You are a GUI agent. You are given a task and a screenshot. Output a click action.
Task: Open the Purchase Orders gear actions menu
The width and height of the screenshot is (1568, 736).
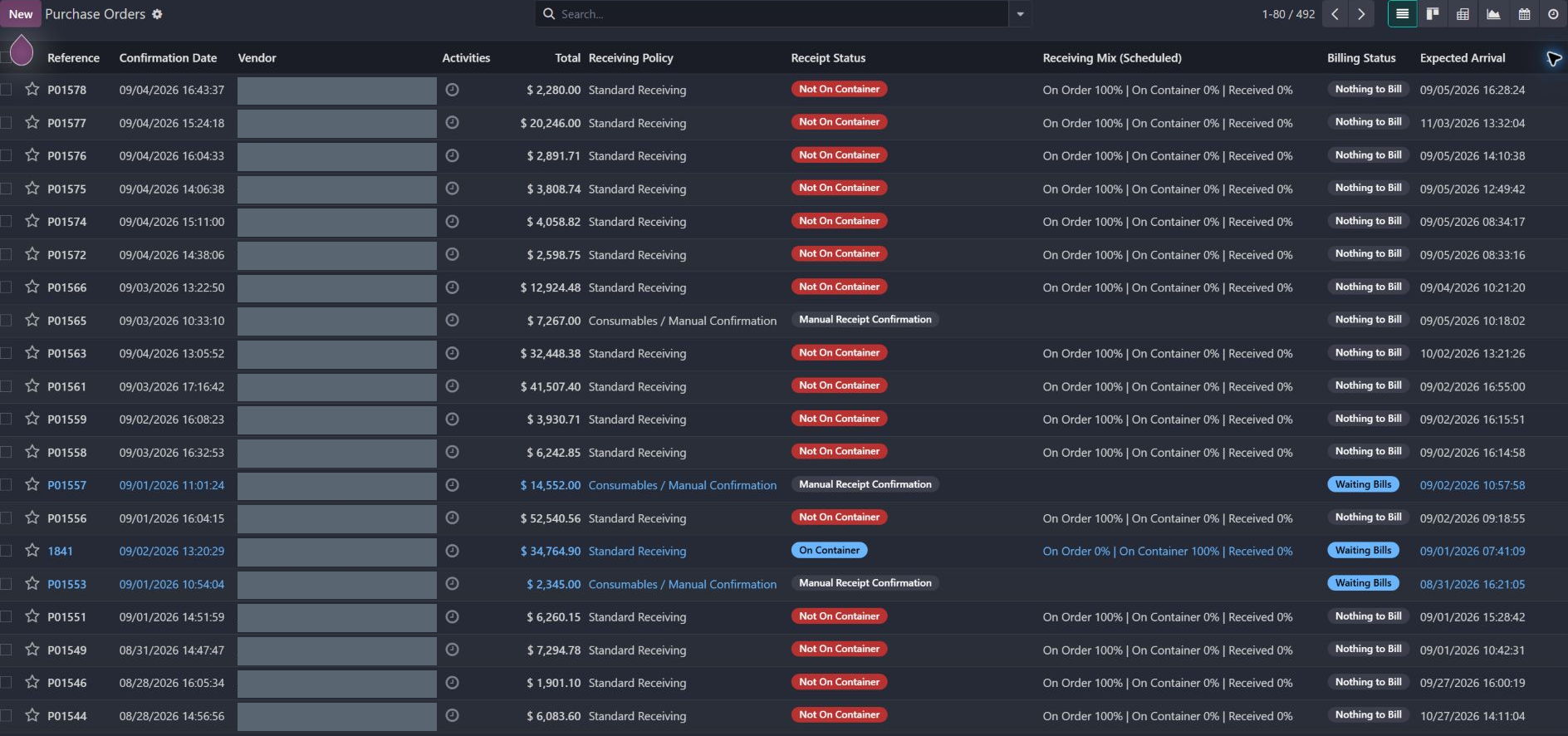tap(157, 14)
